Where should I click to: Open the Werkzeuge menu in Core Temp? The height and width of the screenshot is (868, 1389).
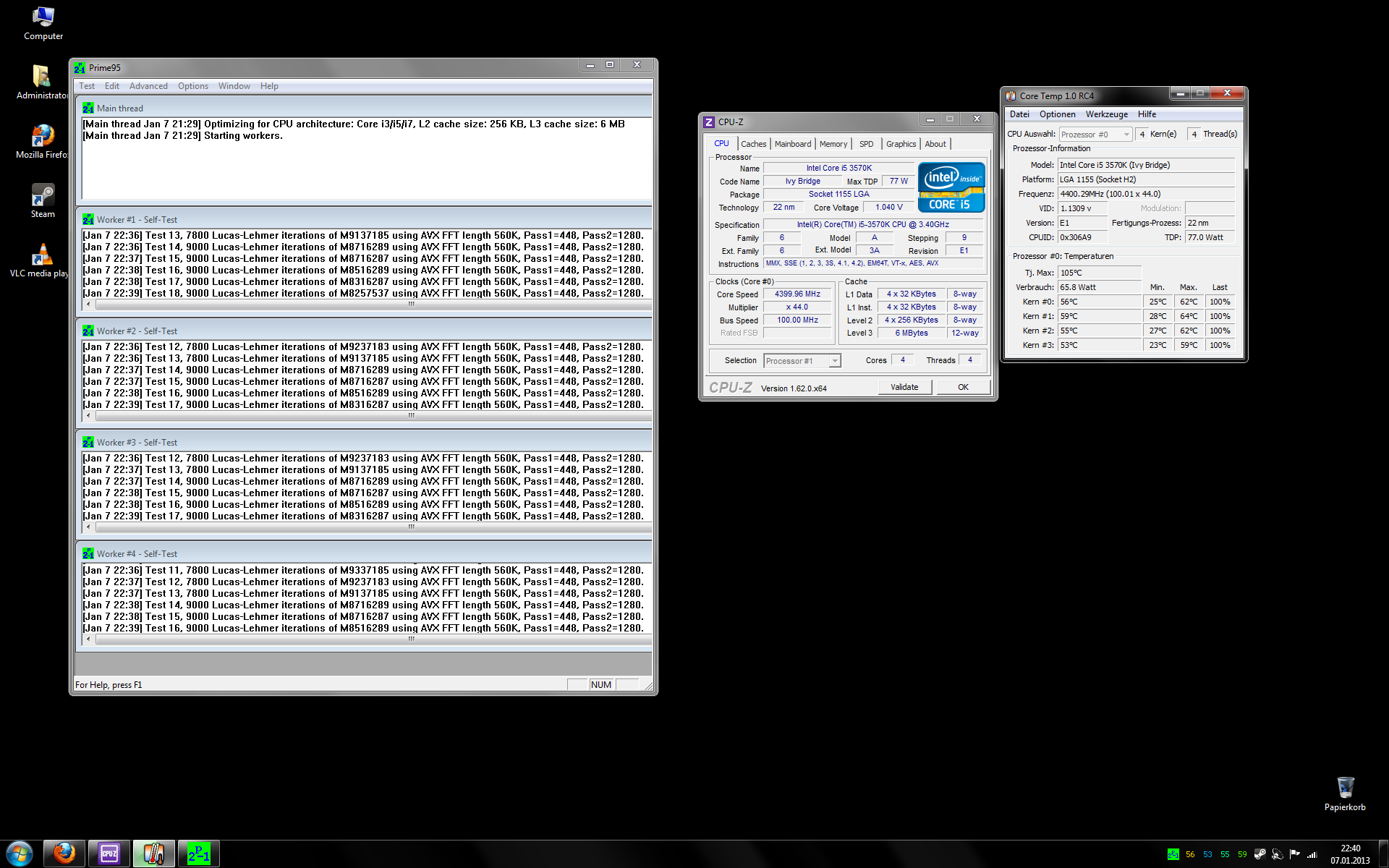[x=1106, y=114]
